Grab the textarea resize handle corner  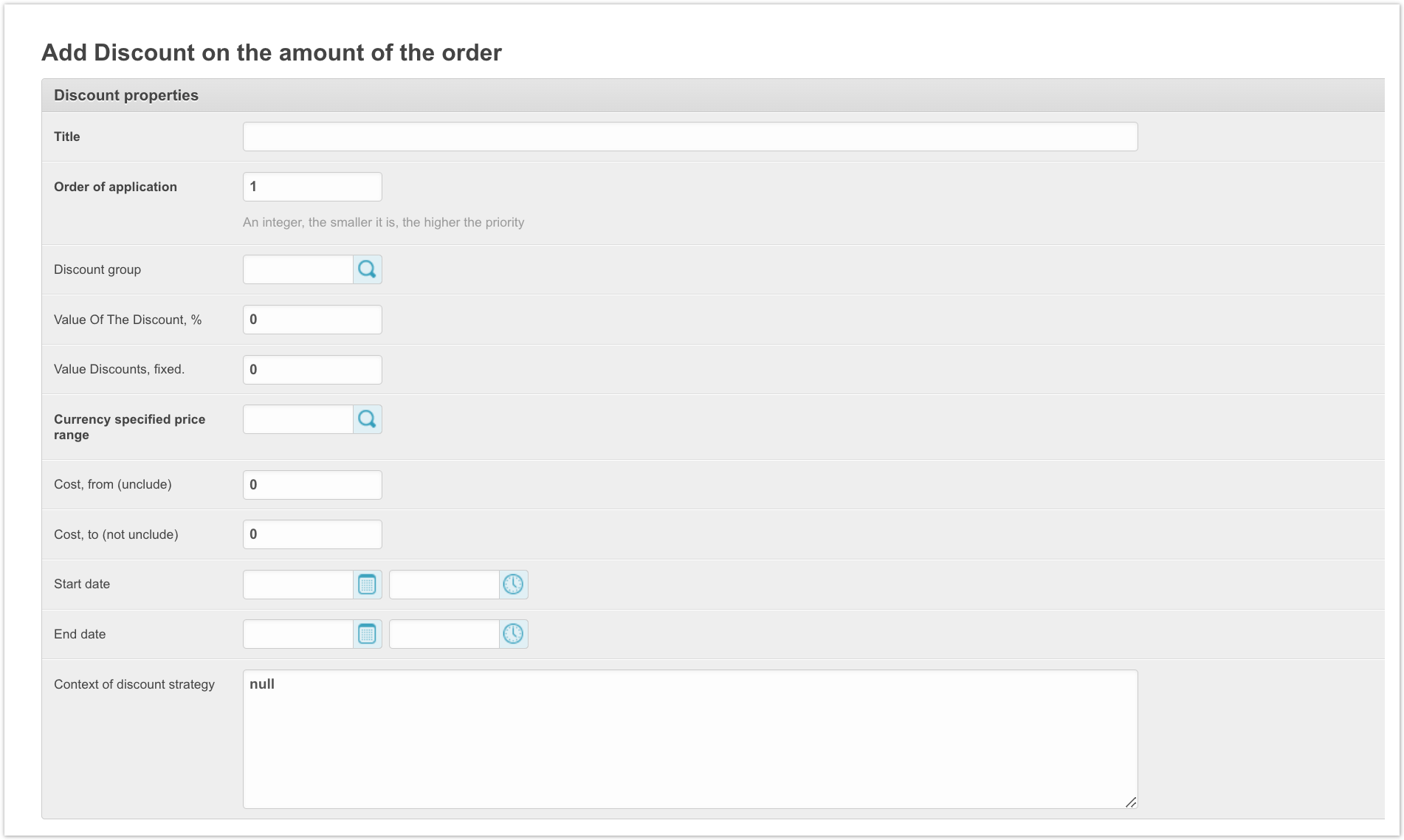1131,802
